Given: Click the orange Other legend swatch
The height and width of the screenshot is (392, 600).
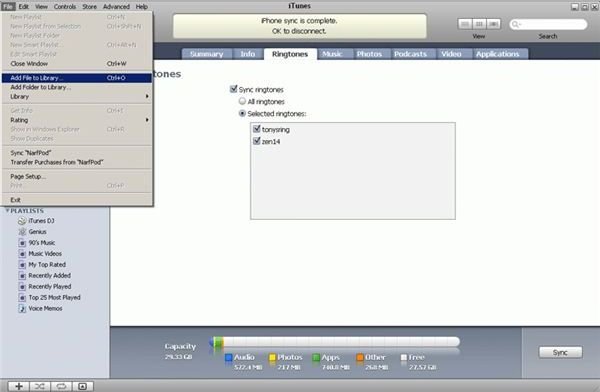Looking at the screenshot, I should click(x=360, y=358).
